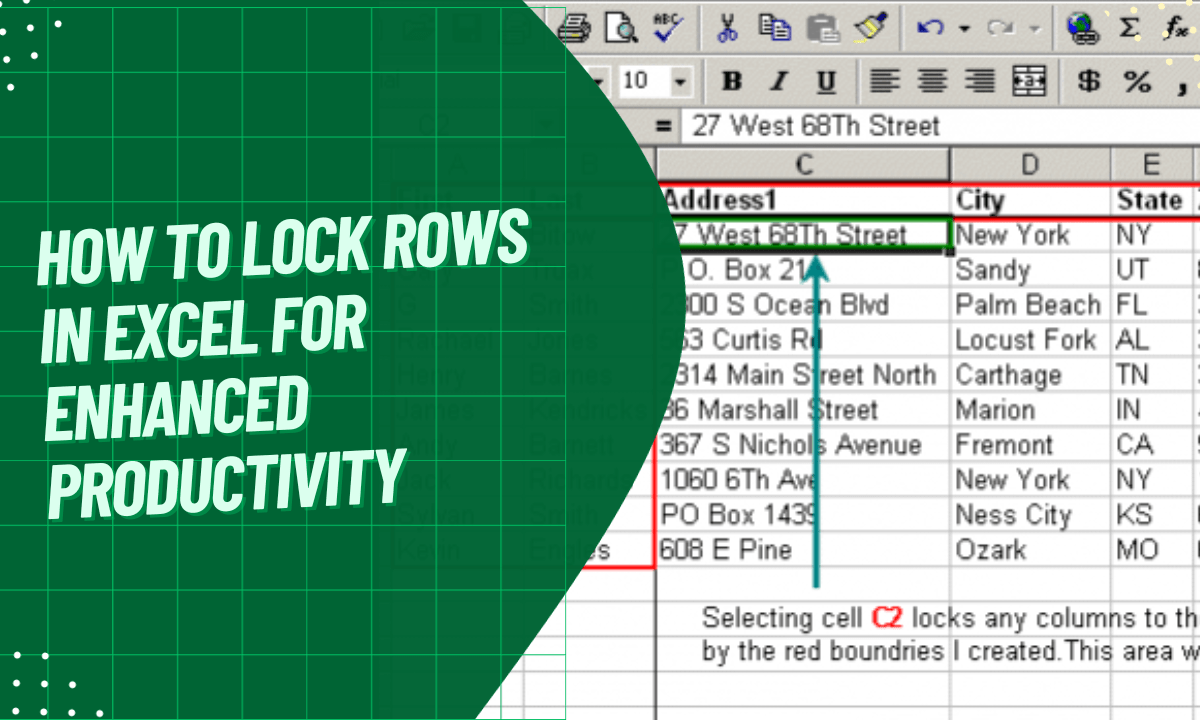Apply the Percent Style format
This screenshot has height=720, width=1200.
[x=1138, y=81]
